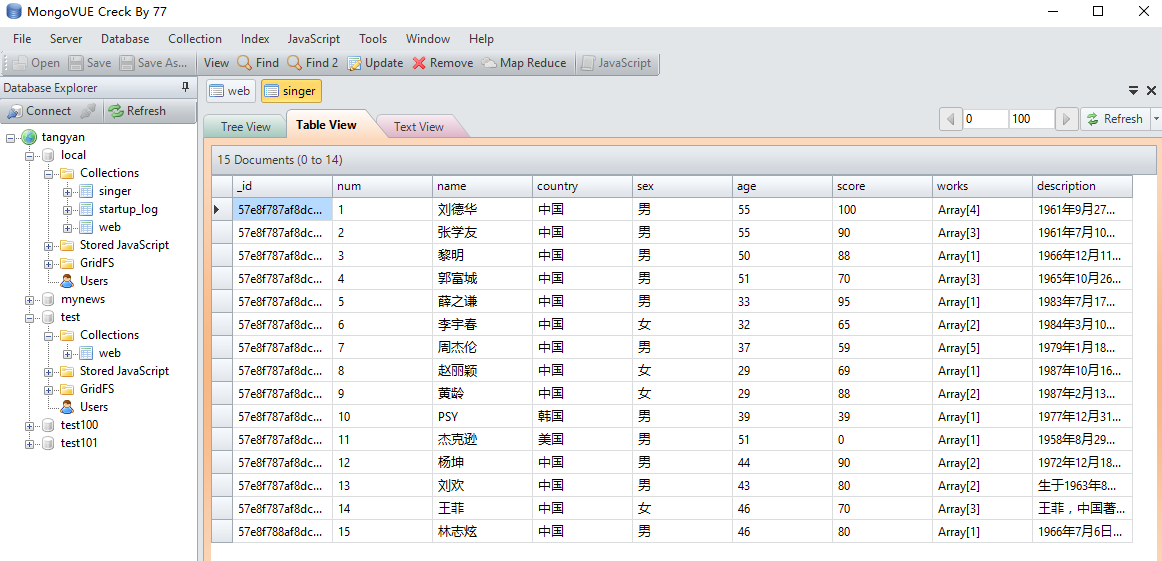The image size is (1162, 561).
Task: Open the Refresh button dropdown arrow
Action: [1156, 119]
